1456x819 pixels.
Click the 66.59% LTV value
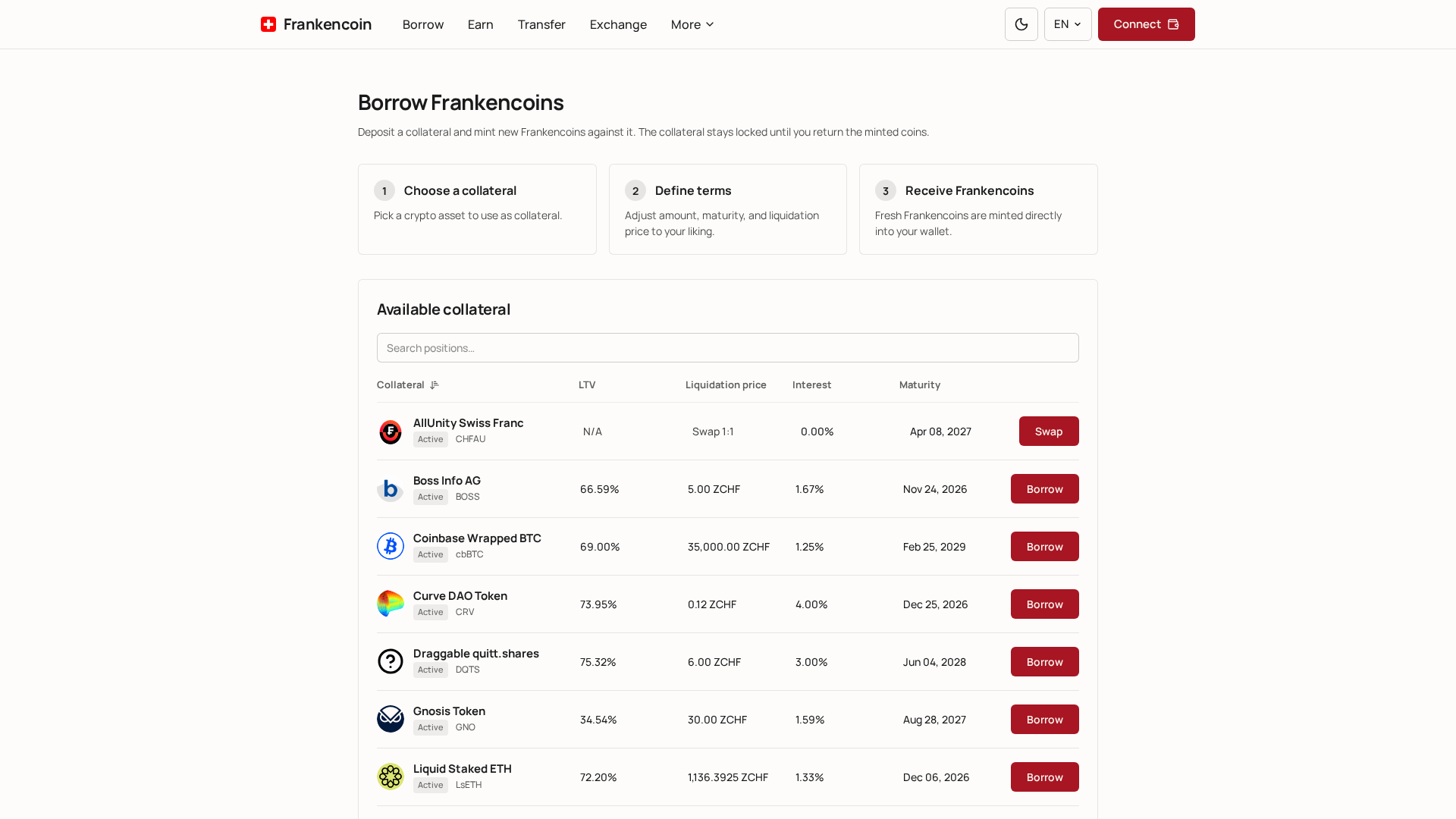599,489
